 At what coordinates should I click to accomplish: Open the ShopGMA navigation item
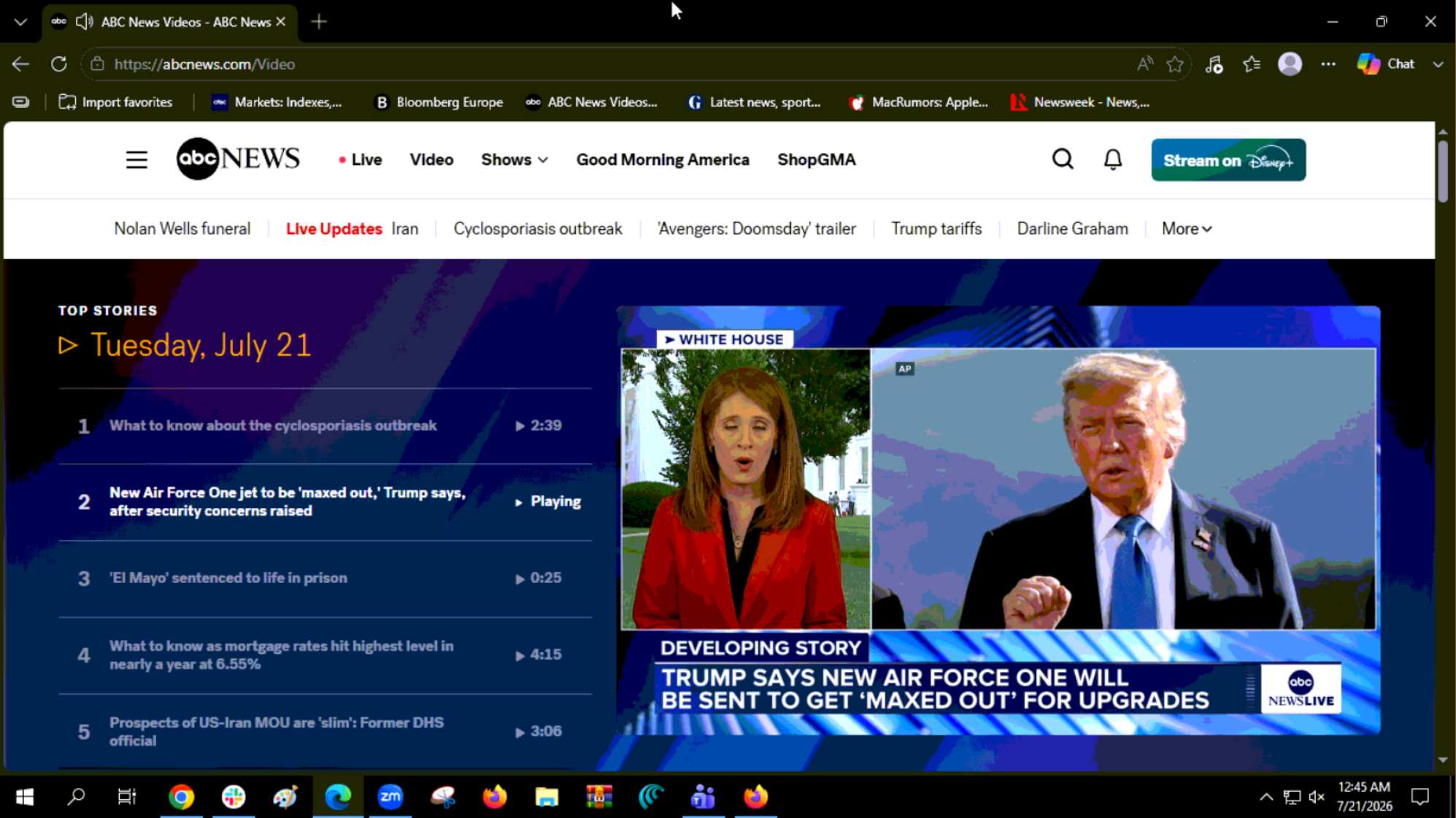817,160
